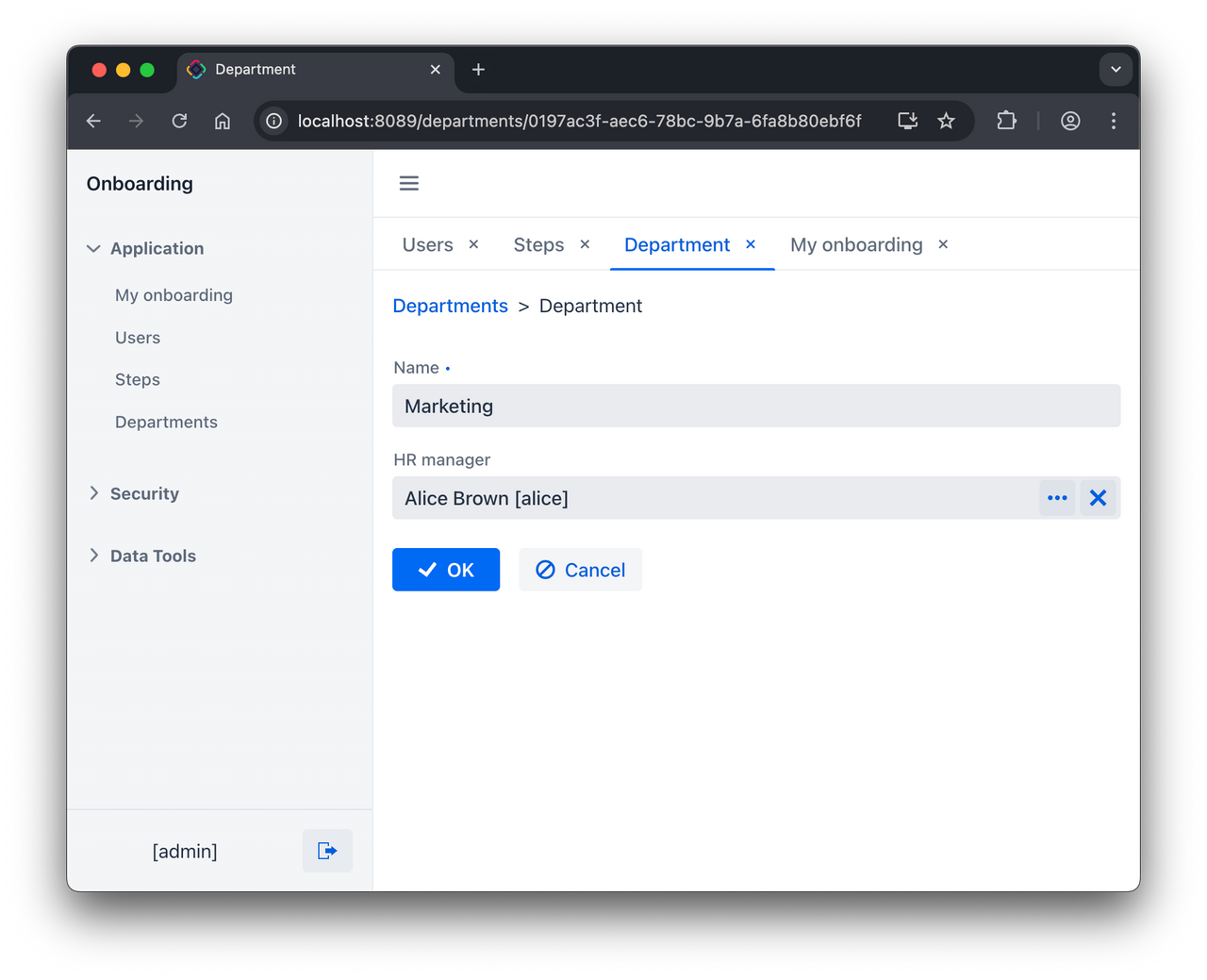Open the browser profile account icon
Screen dimensions: 1207x980
(x=1070, y=121)
